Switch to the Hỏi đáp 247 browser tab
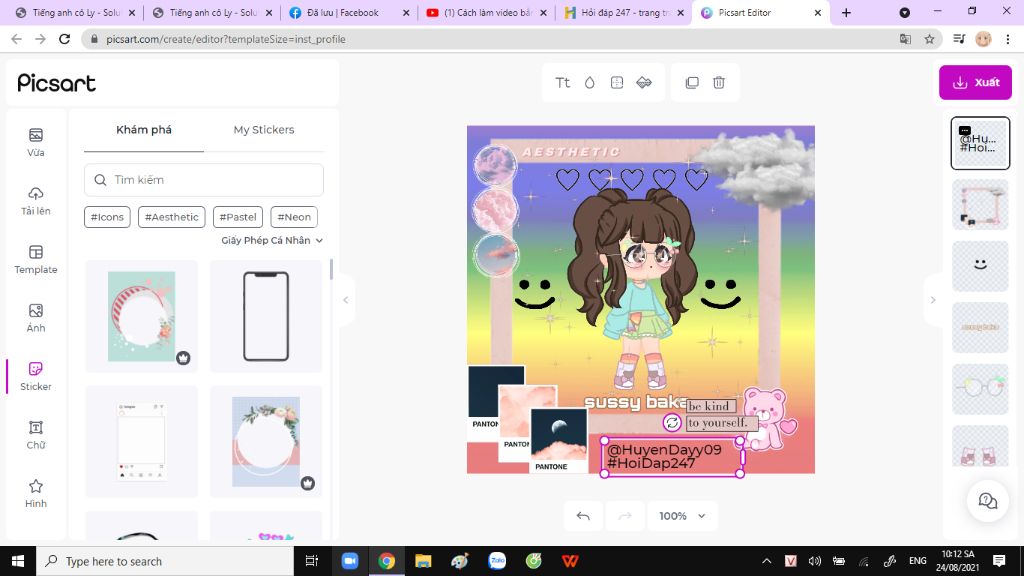The height and width of the screenshot is (576, 1024). pos(624,12)
